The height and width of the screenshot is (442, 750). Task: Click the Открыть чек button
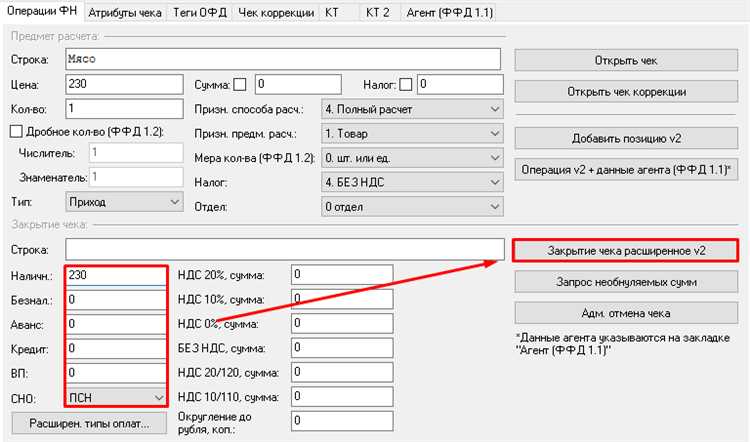627,60
